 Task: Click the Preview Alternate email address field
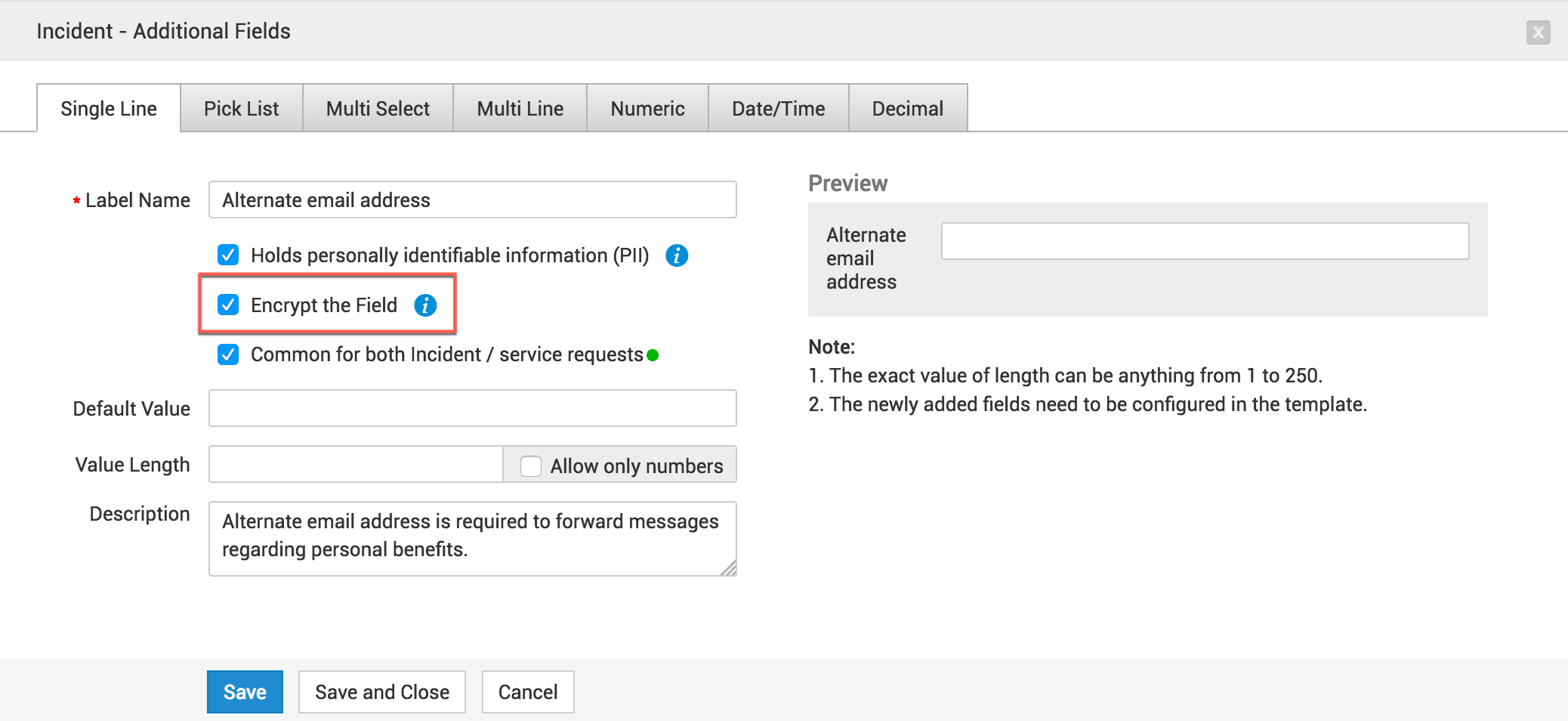coord(1205,241)
